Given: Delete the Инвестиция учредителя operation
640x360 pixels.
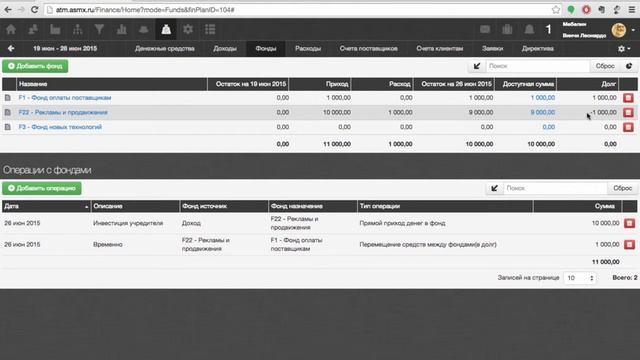Looking at the screenshot, I should pyautogui.click(x=629, y=223).
